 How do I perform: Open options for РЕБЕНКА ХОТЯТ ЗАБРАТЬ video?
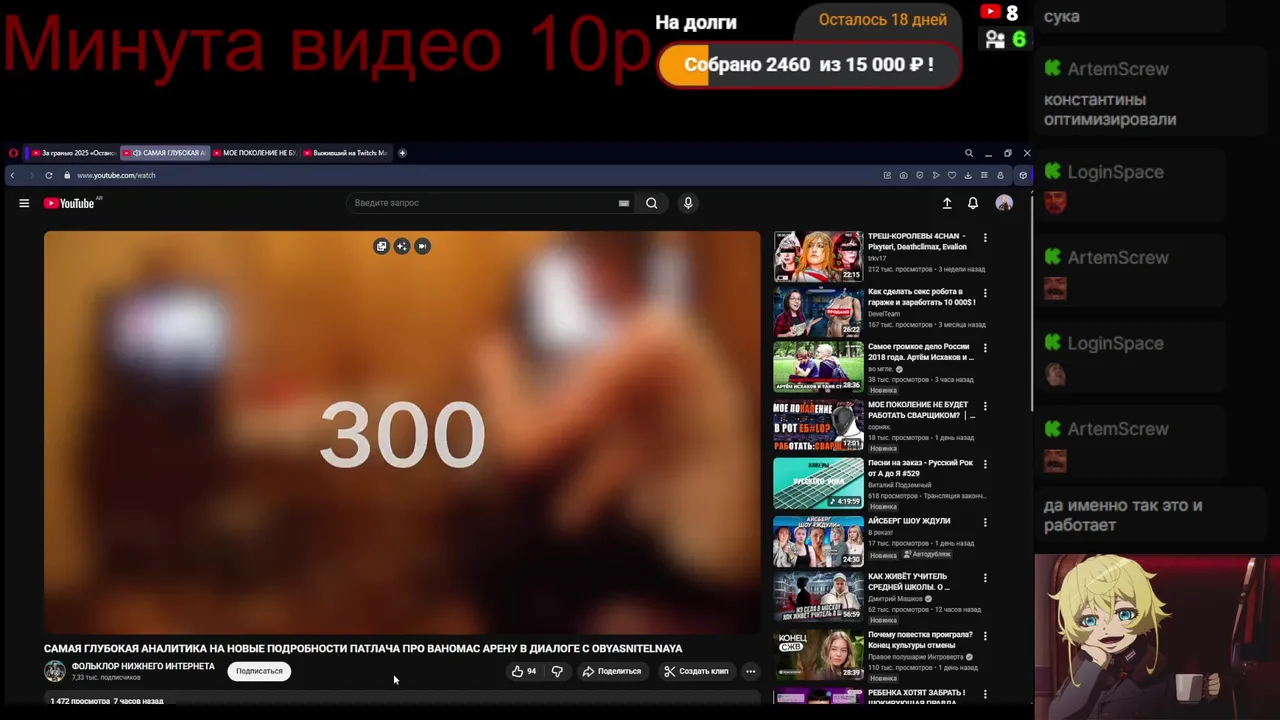(x=985, y=693)
